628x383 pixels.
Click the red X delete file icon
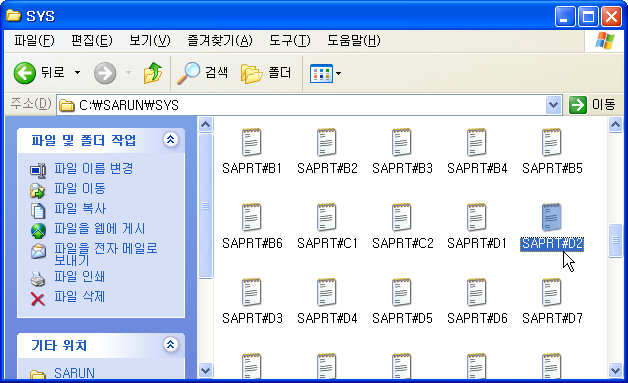[x=38, y=298]
